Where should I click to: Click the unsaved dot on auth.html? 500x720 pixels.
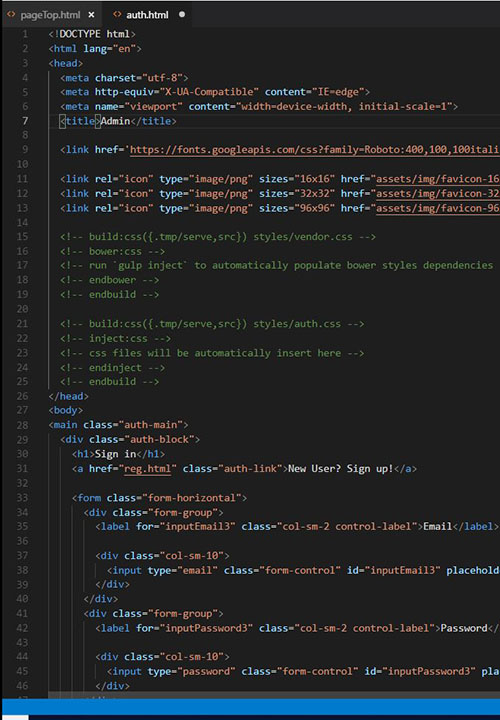coord(182,14)
